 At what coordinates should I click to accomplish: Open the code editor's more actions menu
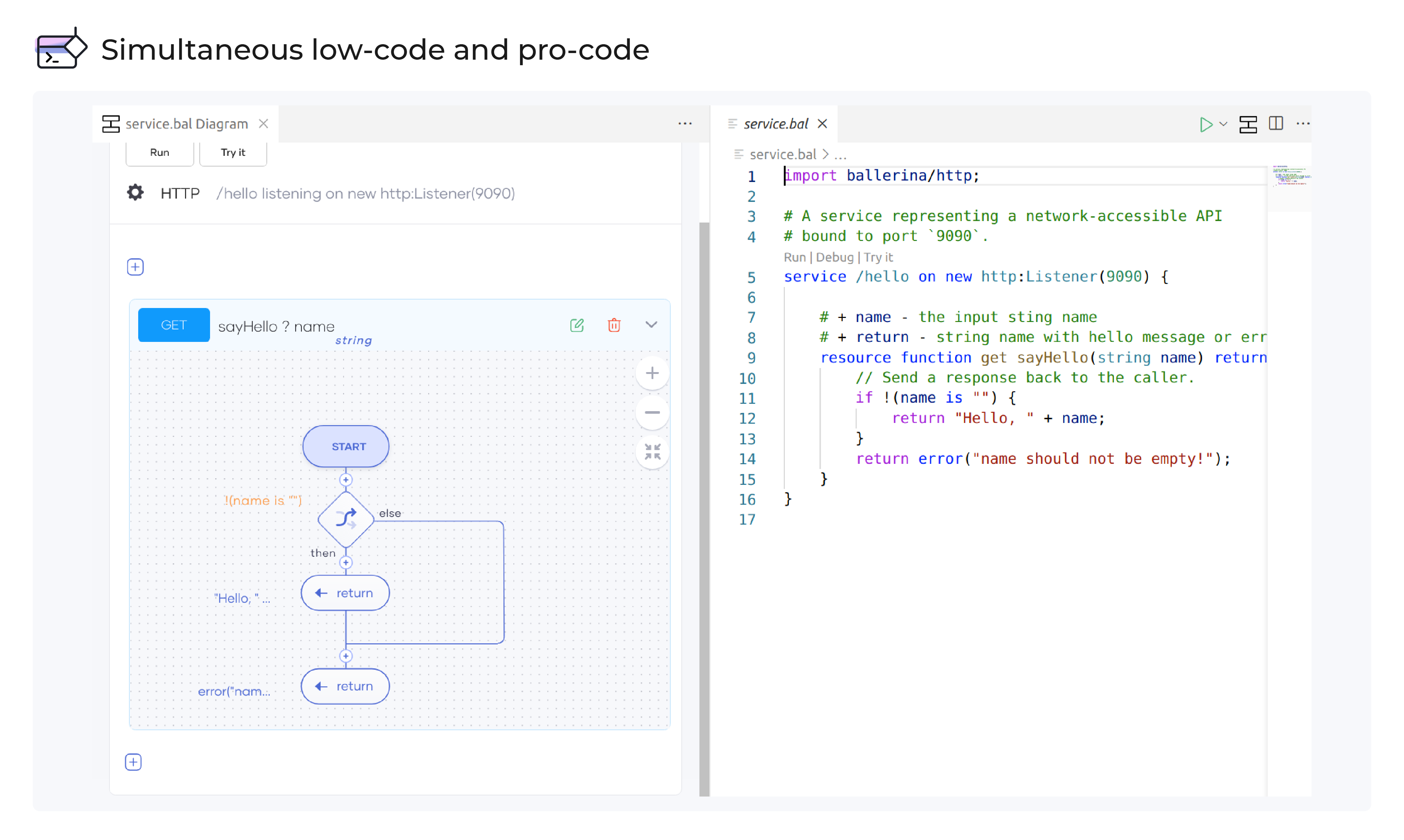coord(1303,123)
